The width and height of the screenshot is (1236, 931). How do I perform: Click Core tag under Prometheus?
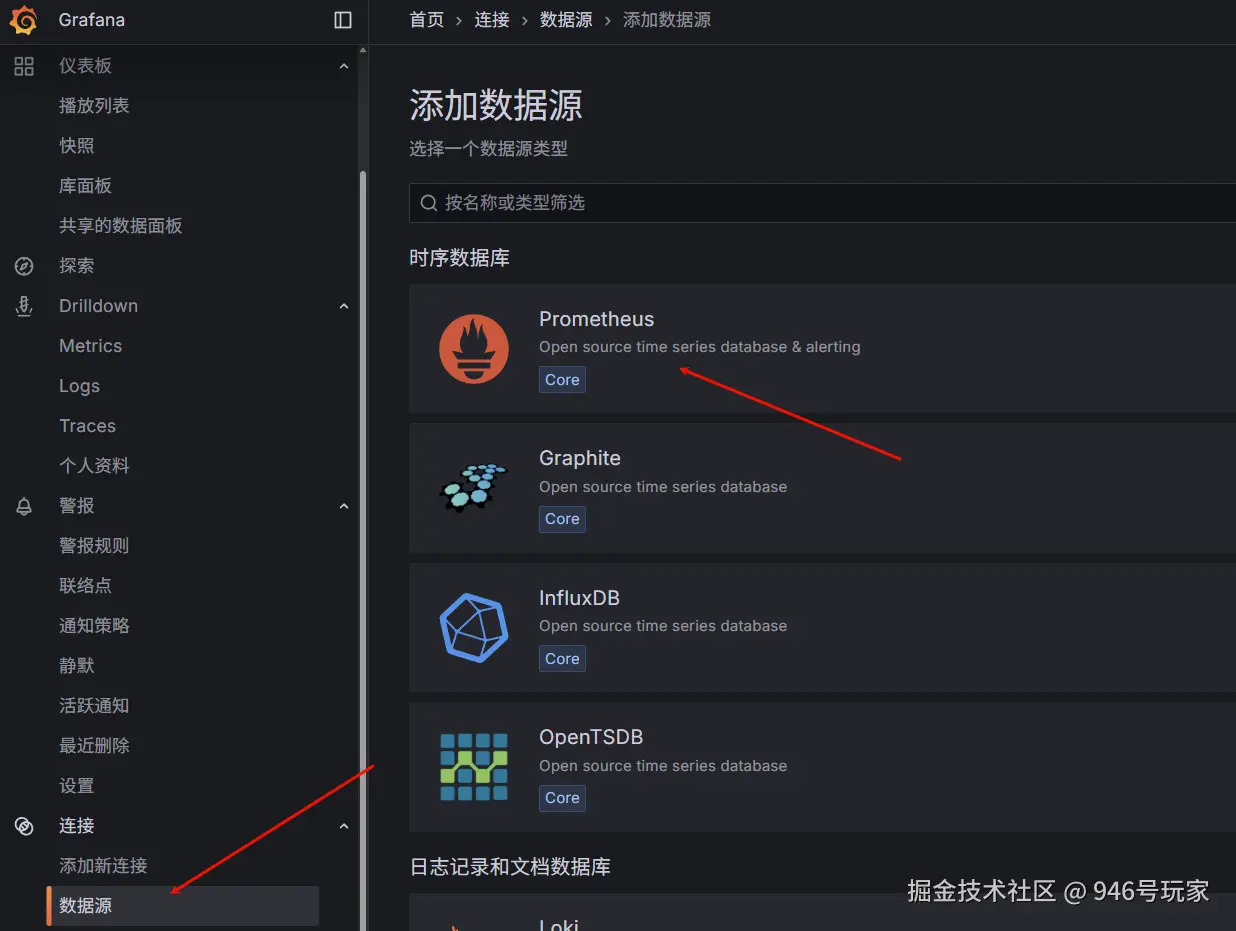[x=562, y=380]
